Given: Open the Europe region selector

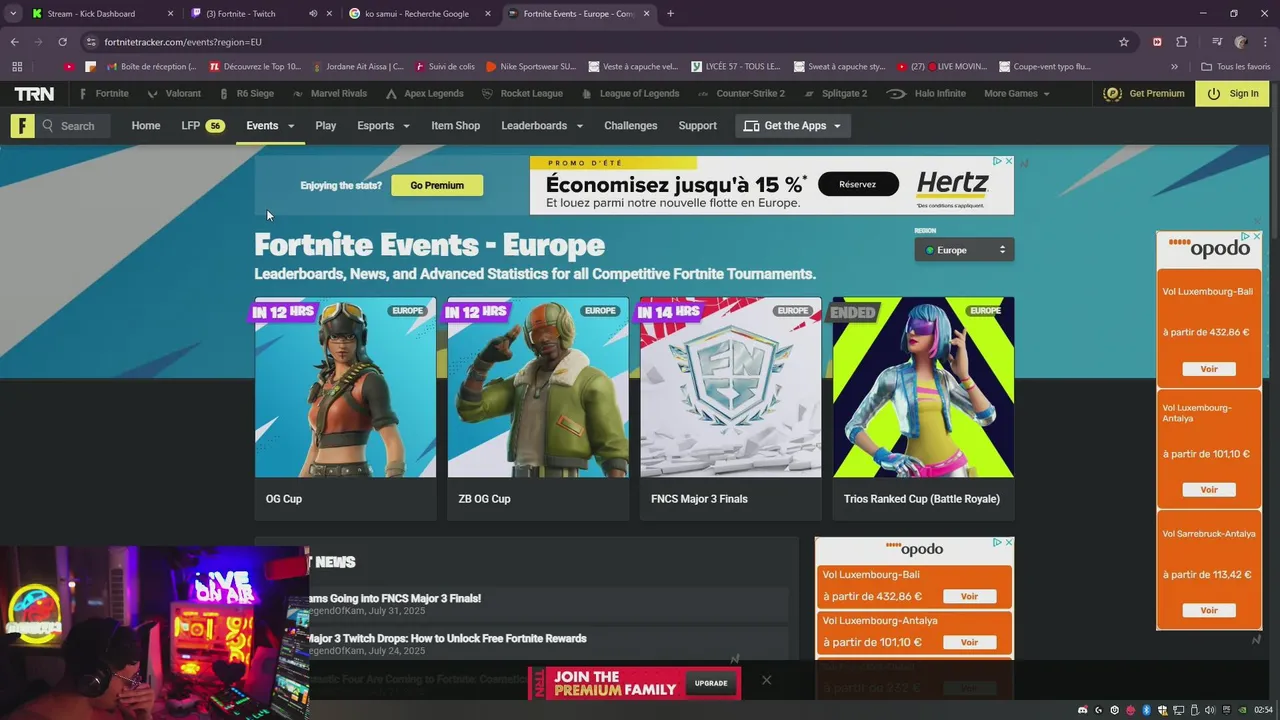Looking at the screenshot, I should click(x=964, y=250).
